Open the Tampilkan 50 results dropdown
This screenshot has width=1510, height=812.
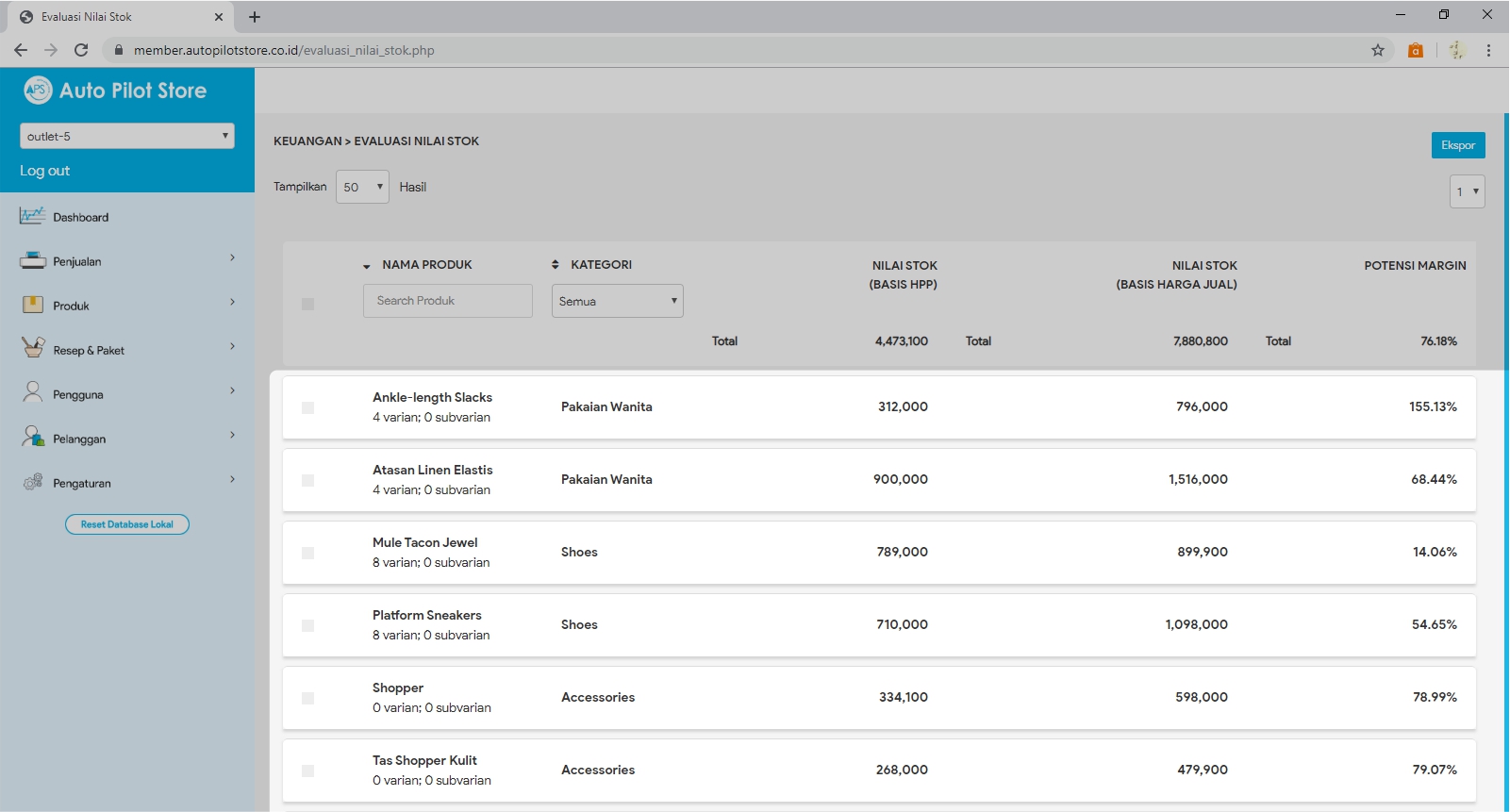[x=362, y=187]
